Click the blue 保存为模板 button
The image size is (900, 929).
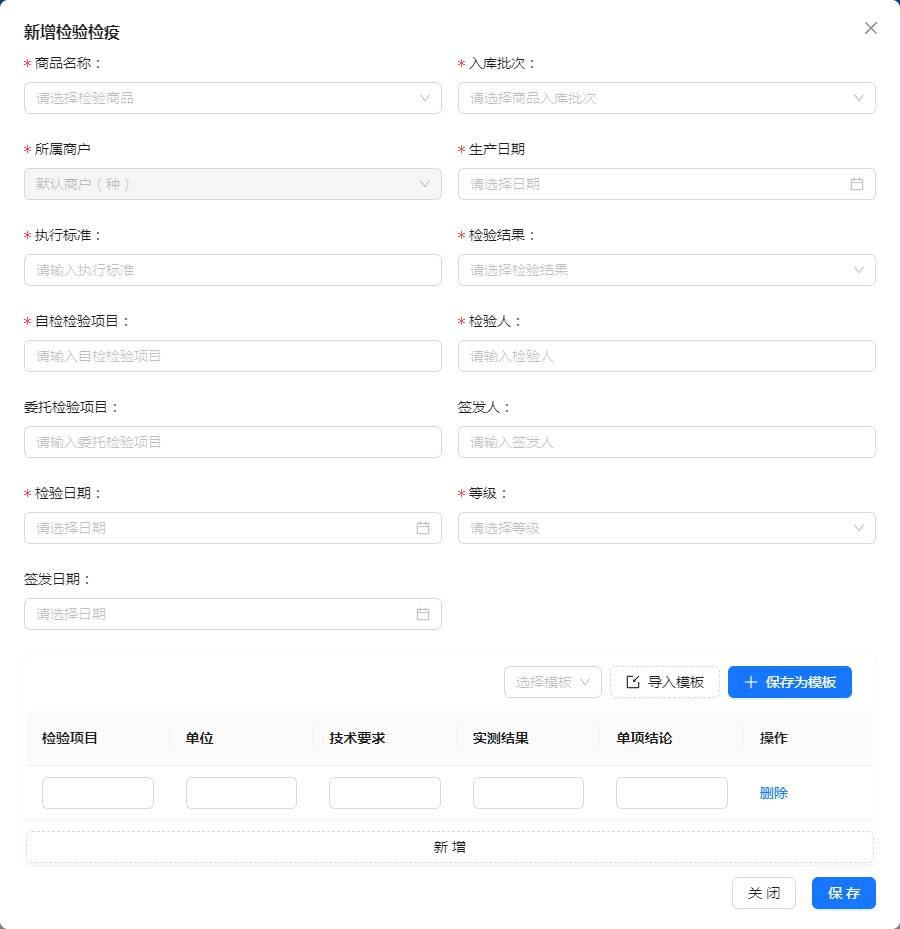789,682
